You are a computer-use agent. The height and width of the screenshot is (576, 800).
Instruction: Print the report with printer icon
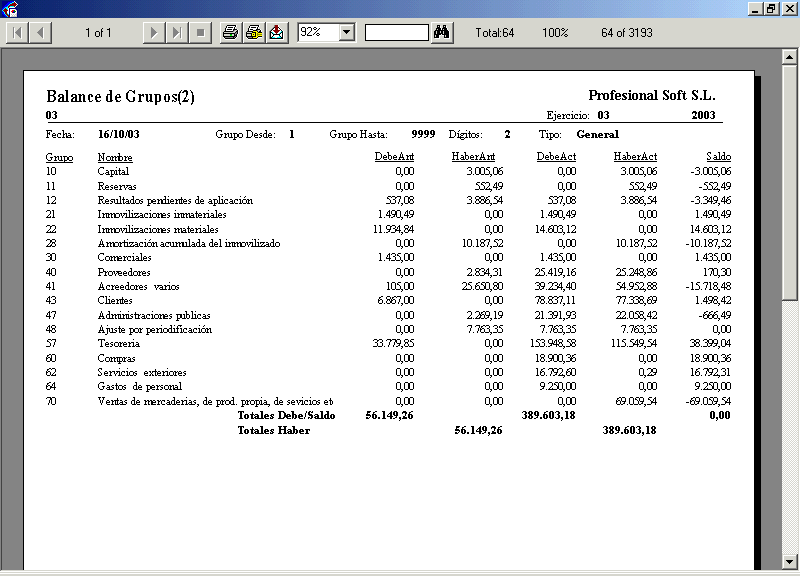[231, 33]
